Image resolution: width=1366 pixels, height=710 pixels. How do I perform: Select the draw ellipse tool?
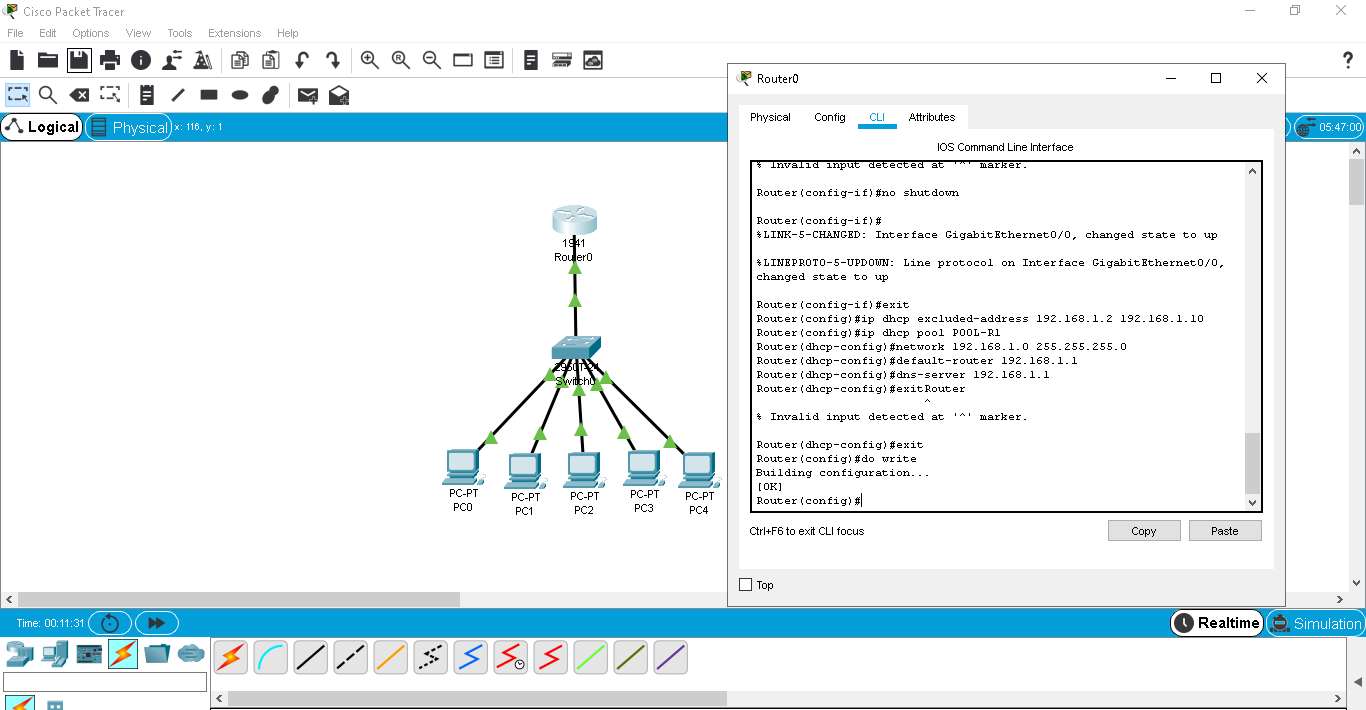pos(240,95)
